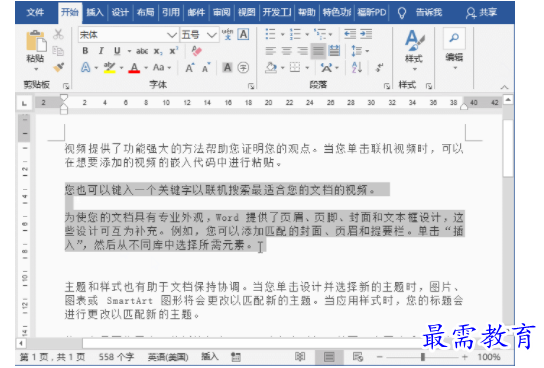The width and height of the screenshot is (544, 368).
Task: Click the Sort A-Z icon
Action: point(357,67)
